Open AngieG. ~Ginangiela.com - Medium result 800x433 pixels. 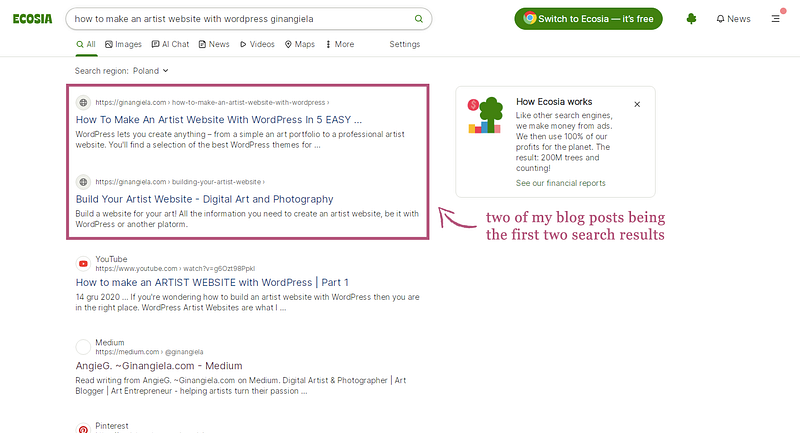click(159, 366)
